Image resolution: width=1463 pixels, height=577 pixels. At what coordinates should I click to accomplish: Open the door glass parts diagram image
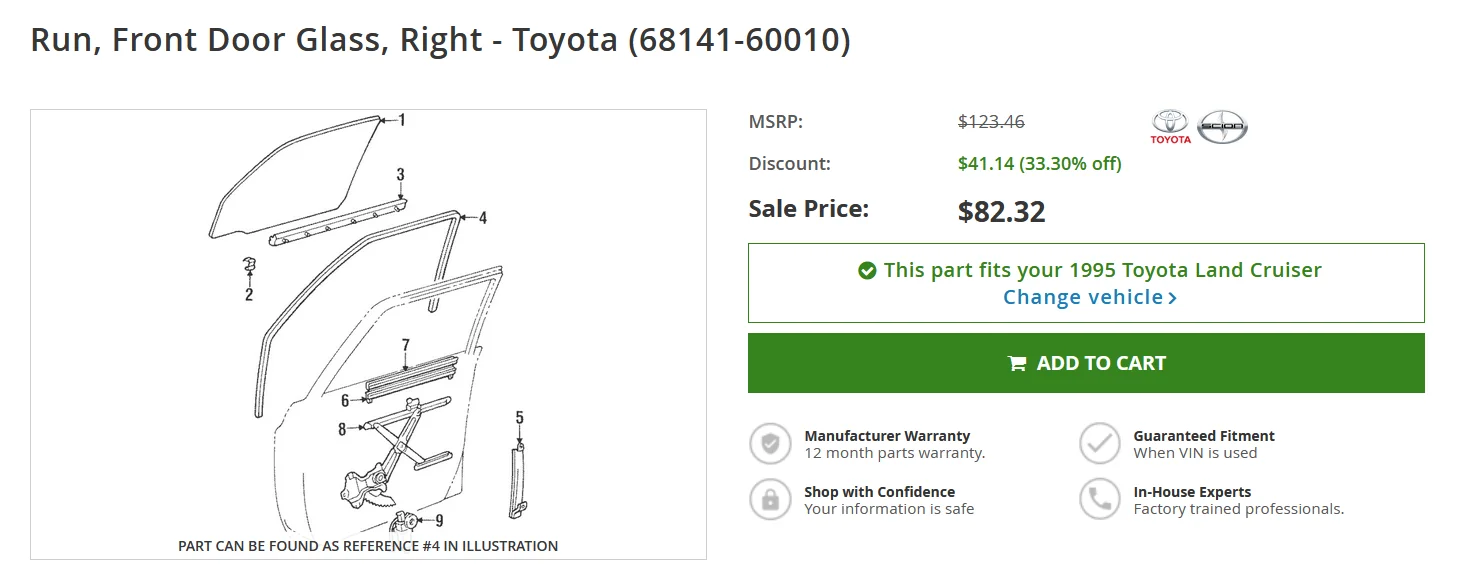coord(368,334)
